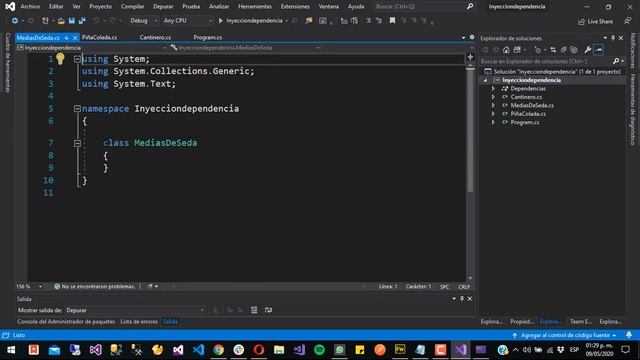Select MediasDeSeda.cs in Solution Explorer
Viewport: 640px width, 360px height.
532,105
